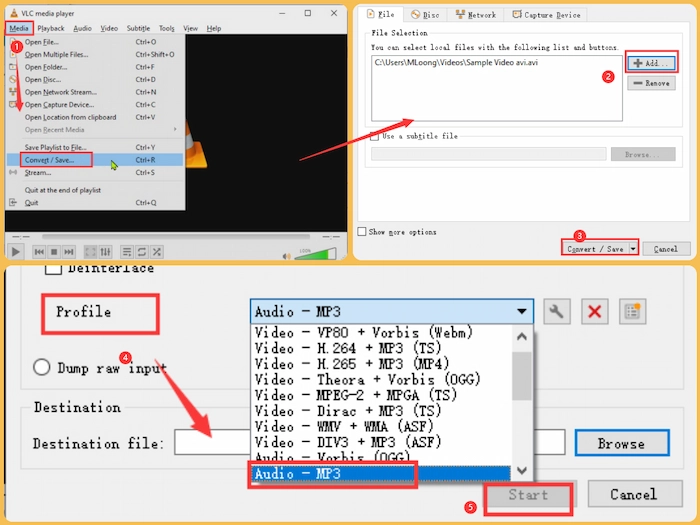Choose Open Folder... entry

95,67
